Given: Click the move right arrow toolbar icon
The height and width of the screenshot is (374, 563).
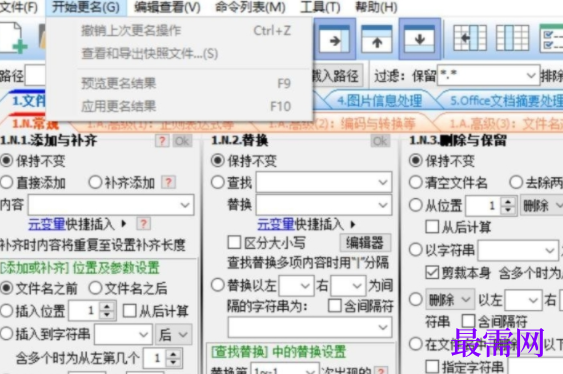Looking at the screenshot, I should (x=334, y=39).
